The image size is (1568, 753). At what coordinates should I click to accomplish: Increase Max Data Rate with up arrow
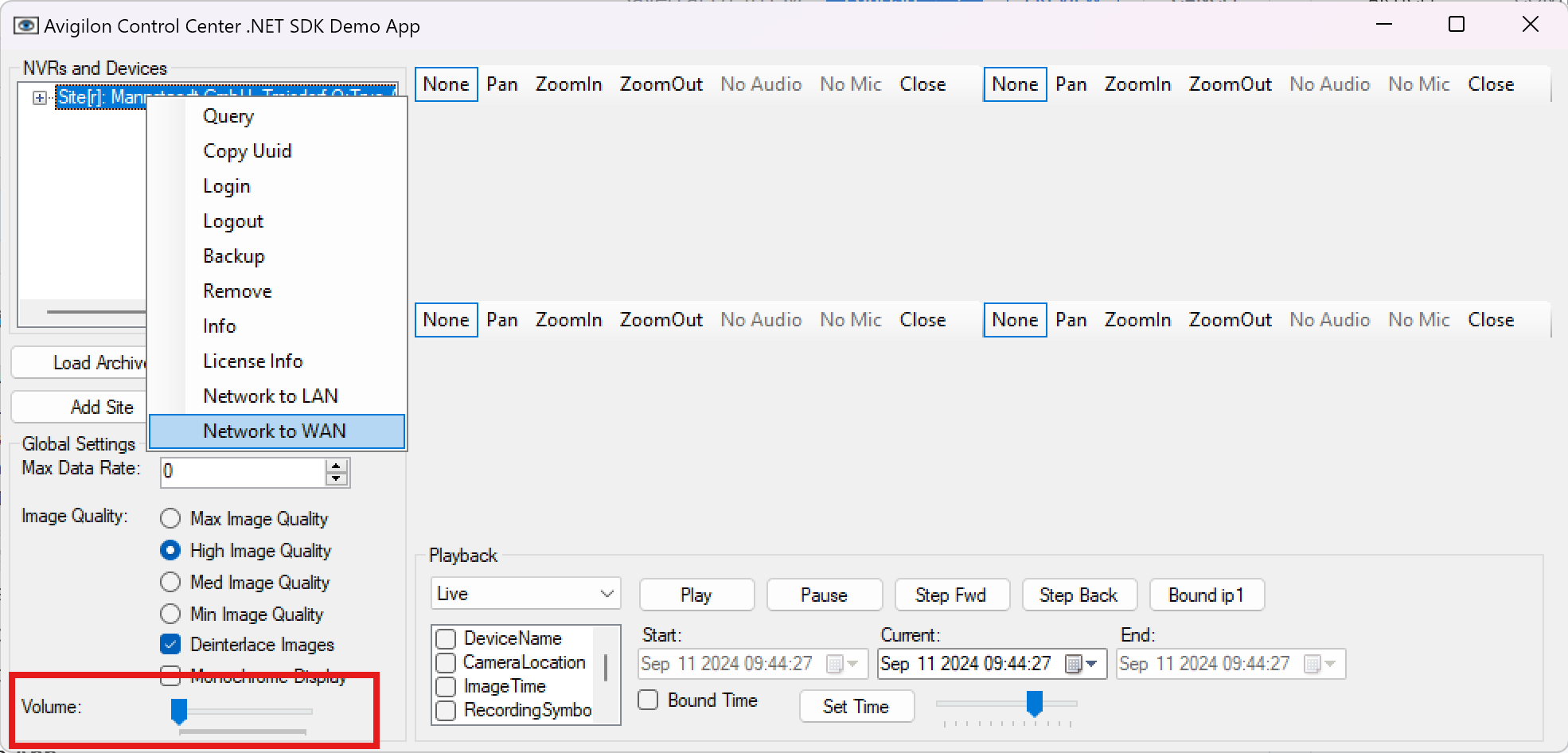[337, 466]
